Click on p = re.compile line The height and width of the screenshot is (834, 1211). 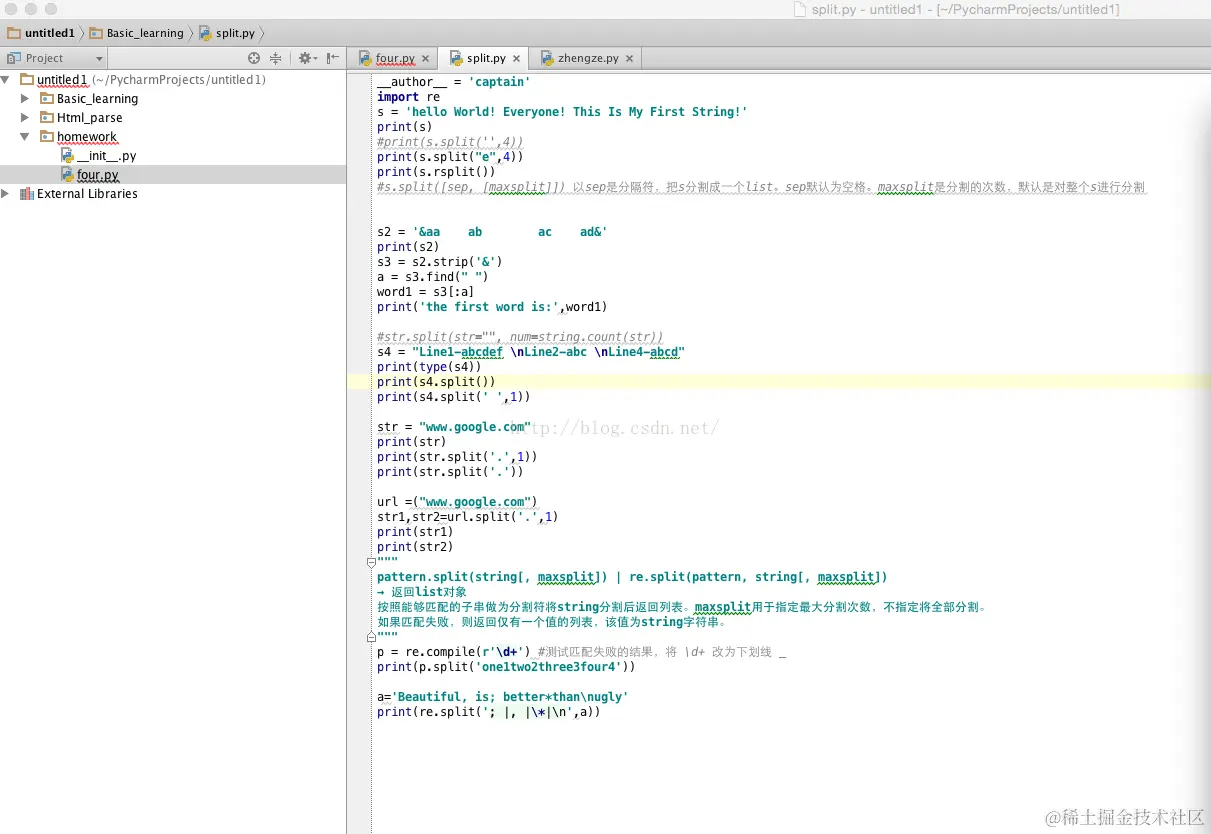click(581, 652)
